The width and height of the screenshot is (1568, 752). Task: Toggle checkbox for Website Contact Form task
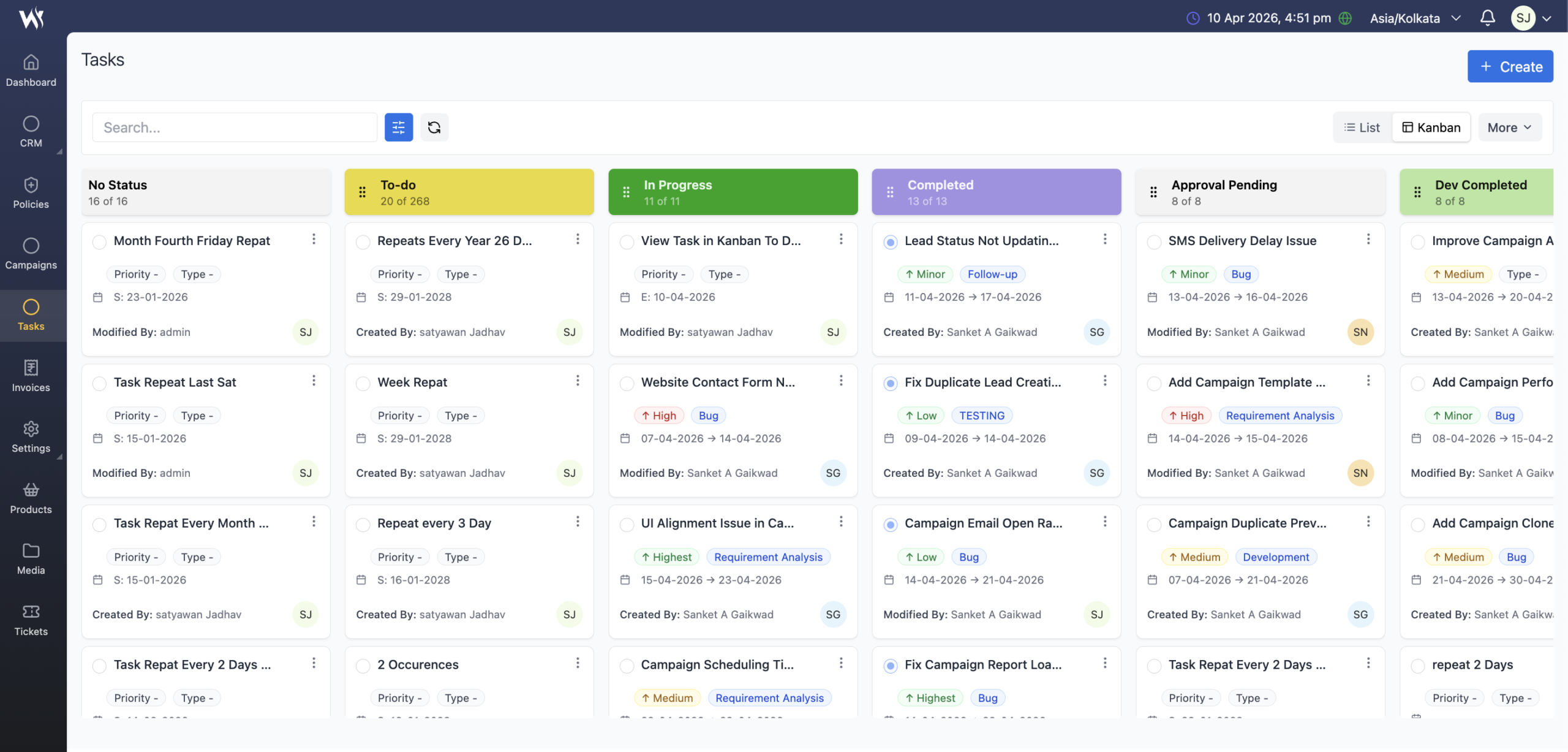627,383
